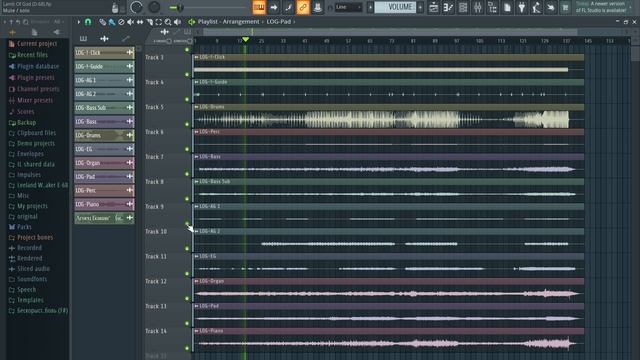640x360 pixels.
Task: Click the green playhead marker on timeline
Action: pyautogui.click(x=245, y=40)
